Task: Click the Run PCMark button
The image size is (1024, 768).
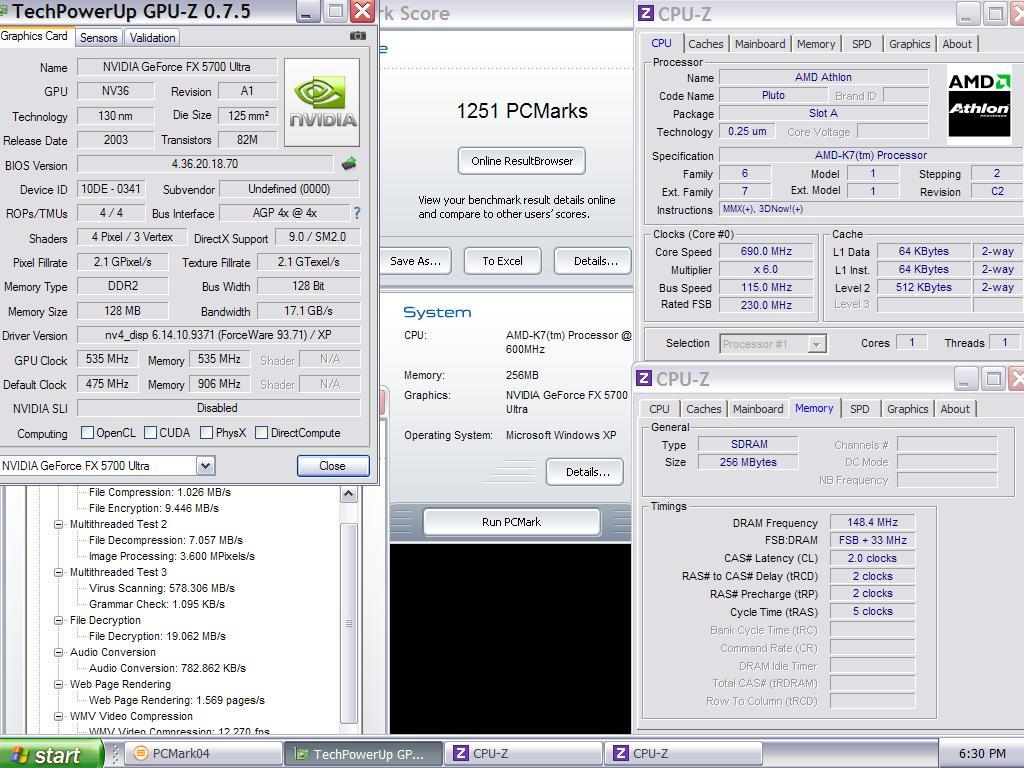Action: click(511, 522)
